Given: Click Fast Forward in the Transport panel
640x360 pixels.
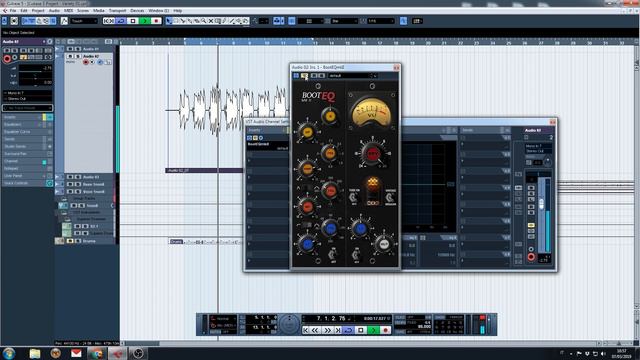Looking at the screenshot, I should click(327, 330).
